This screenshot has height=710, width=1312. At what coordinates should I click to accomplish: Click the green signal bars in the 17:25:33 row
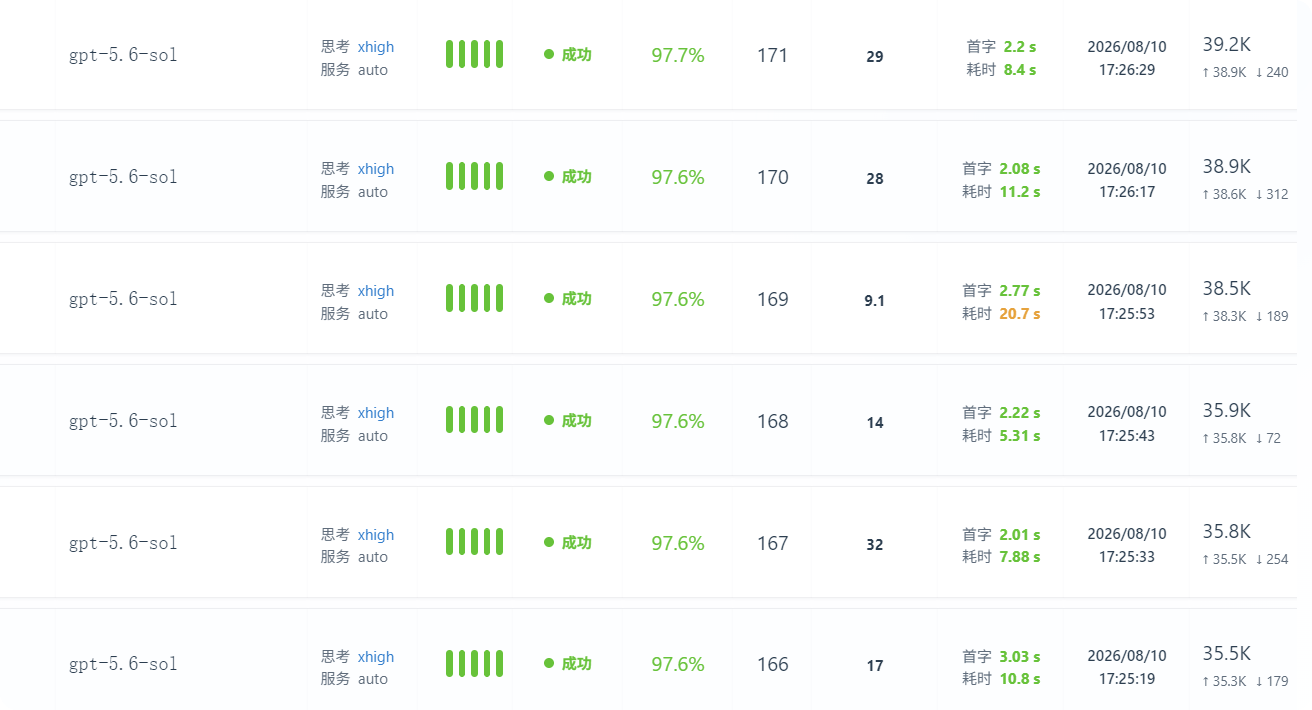pyautogui.click(x=474, y=542)
